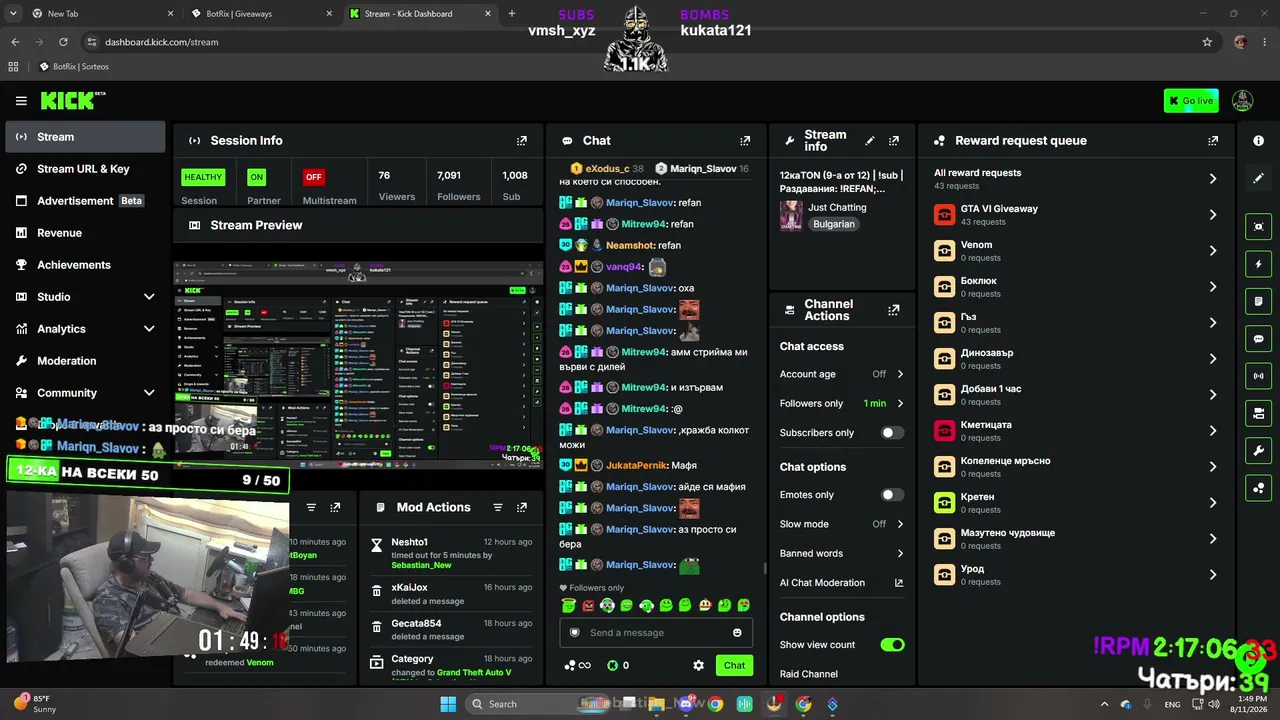Open the info icon in right sidebar
The width and height of the screenshot is (1280, 720).
tap(1258, 141)
